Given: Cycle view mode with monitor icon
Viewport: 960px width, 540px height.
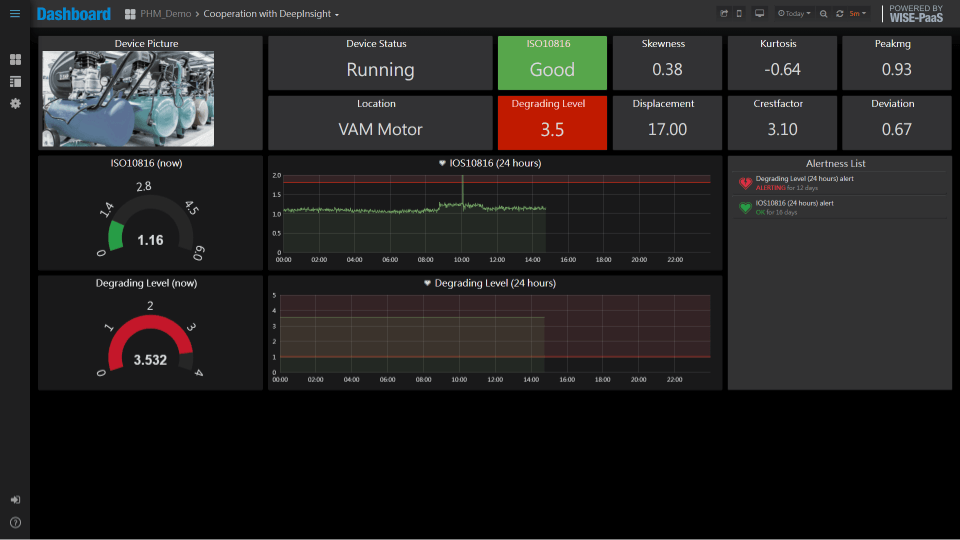Looking at the screenshot, I should [x=759, y=13].
